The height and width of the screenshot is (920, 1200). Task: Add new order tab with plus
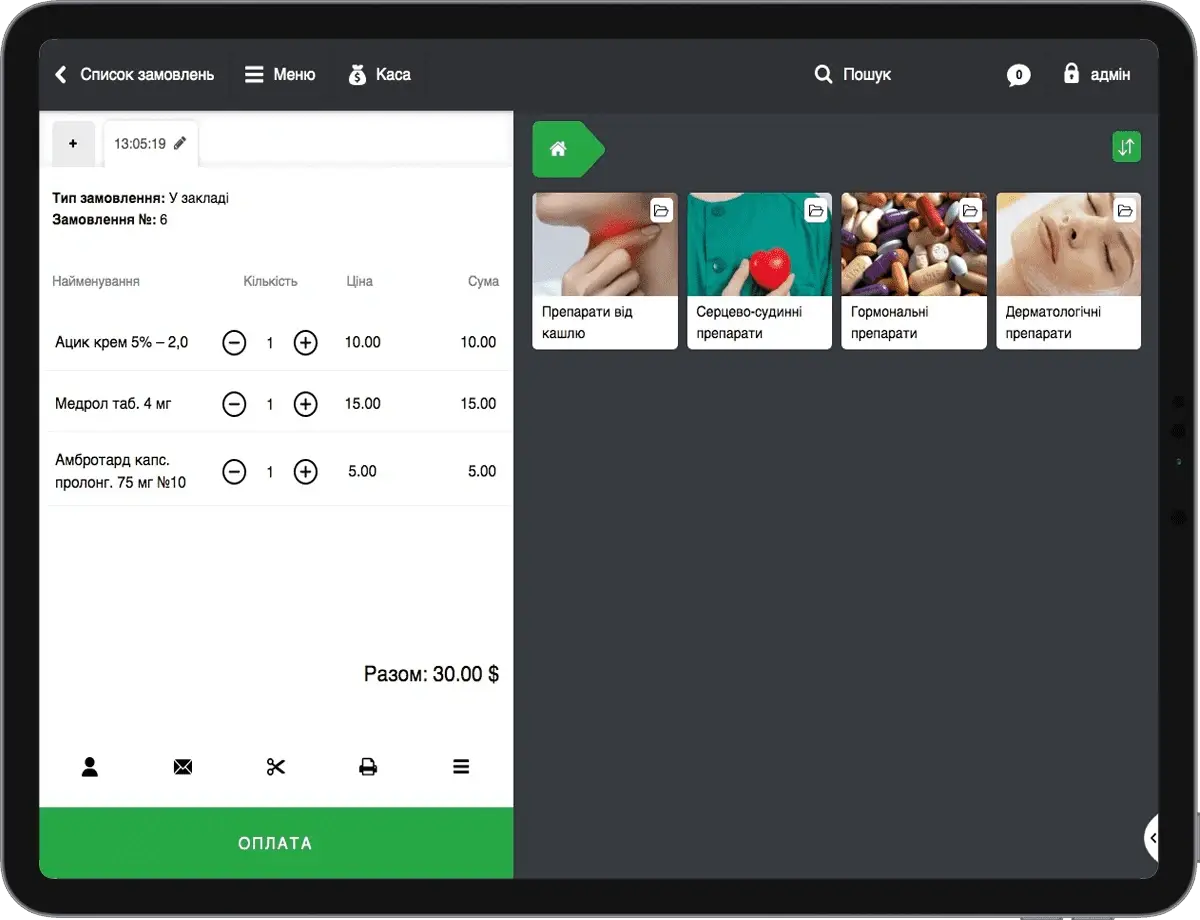[x=73, y=144]
